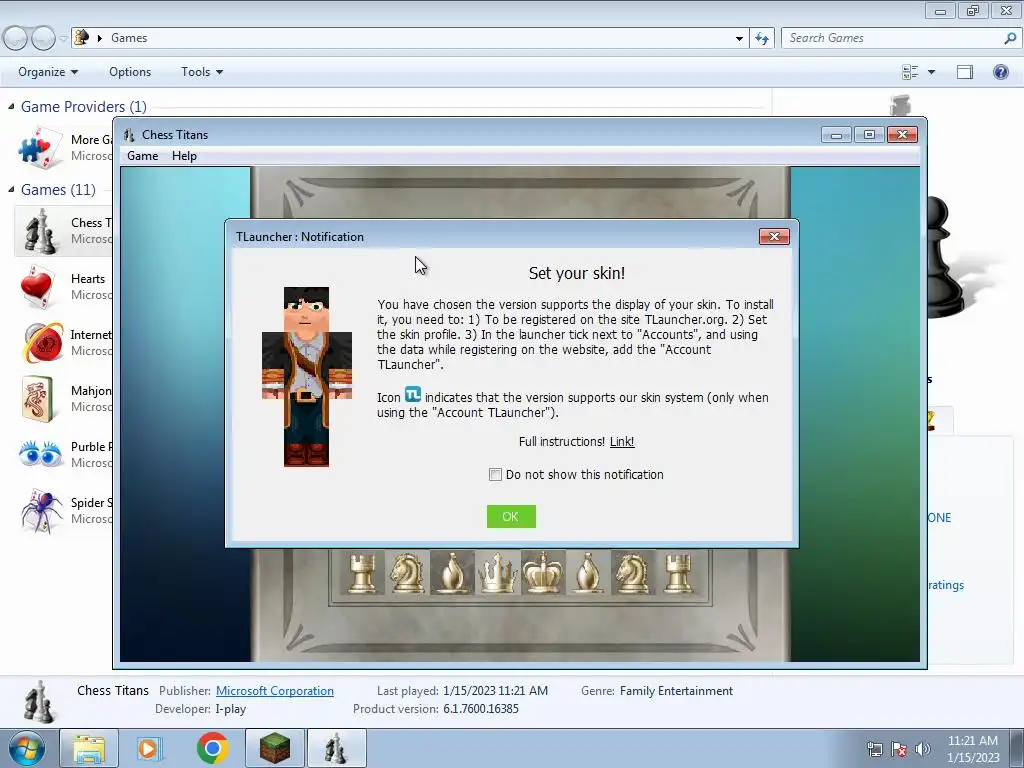The height and width of the screenshot is (768, 1024).
Task: Open the view options dropdown arrow
Action: 931,72
